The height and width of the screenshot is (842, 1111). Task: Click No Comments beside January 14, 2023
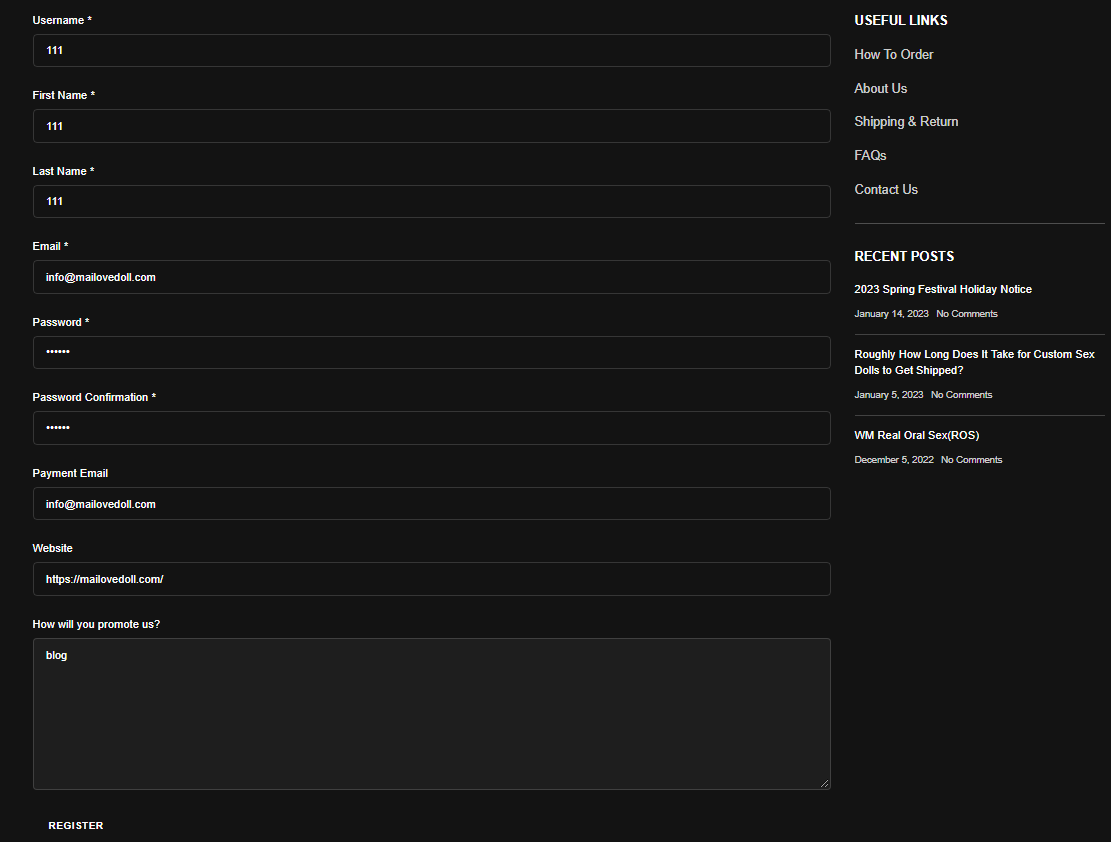(x=966, y=314)
